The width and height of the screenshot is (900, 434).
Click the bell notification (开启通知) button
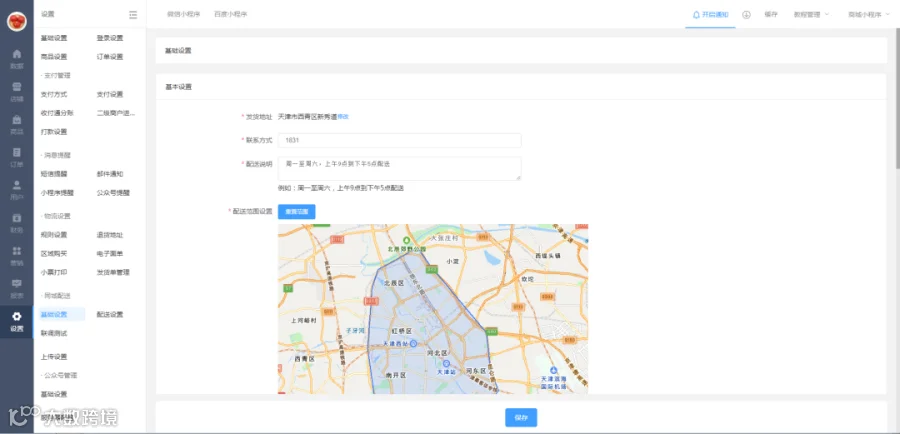tap(711, 15)
